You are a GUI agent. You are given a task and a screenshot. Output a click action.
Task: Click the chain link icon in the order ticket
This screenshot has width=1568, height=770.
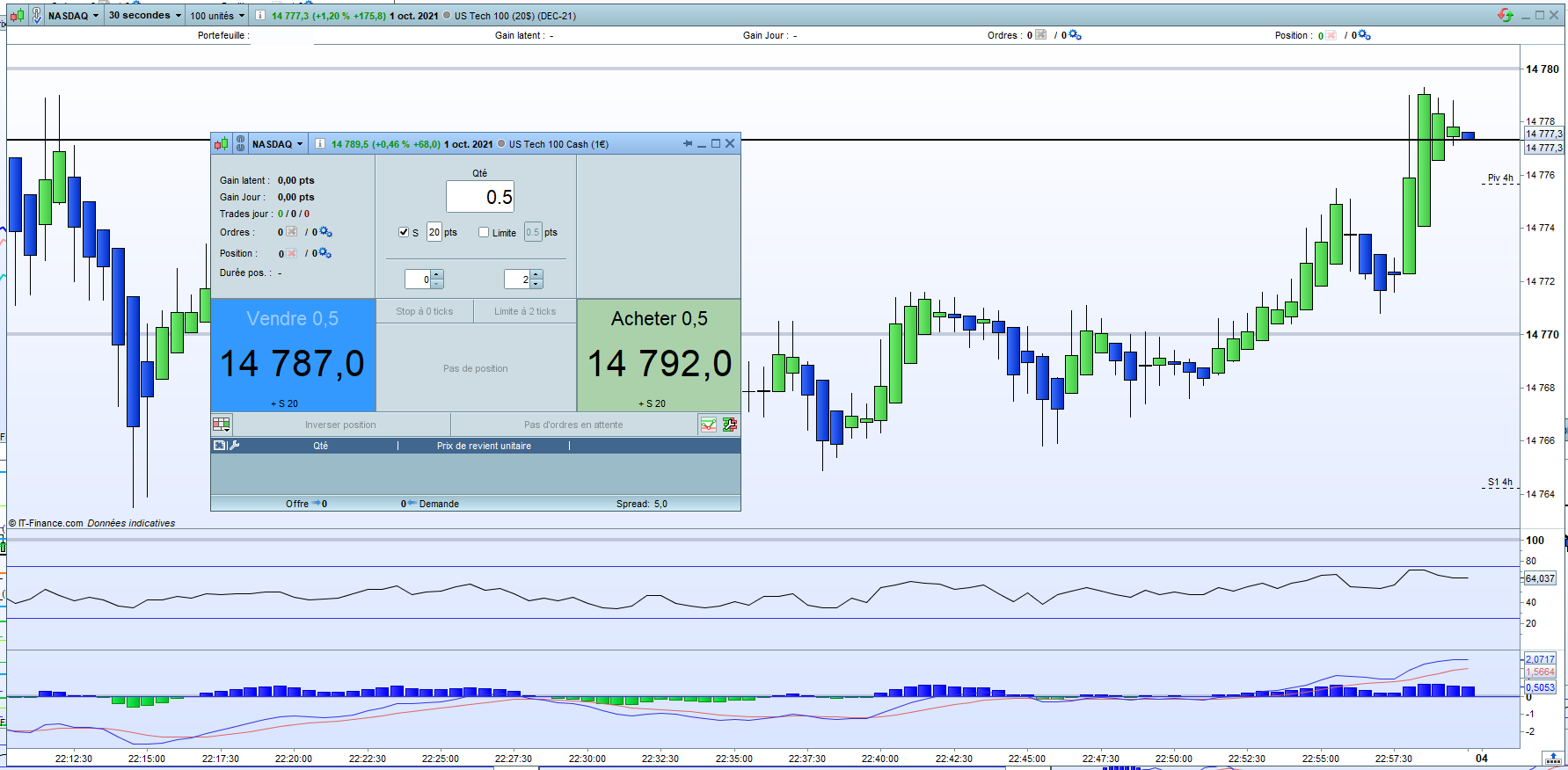coord(240,143)
